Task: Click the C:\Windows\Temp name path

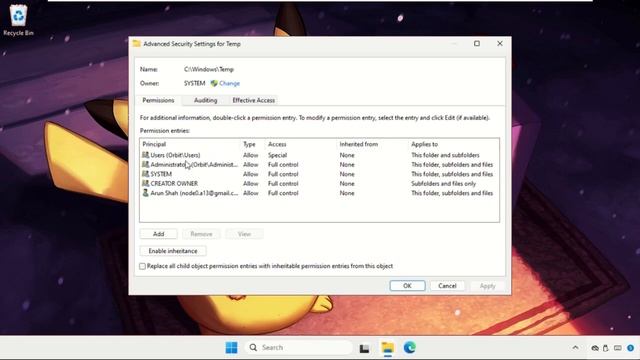Action: pos(209,69)
